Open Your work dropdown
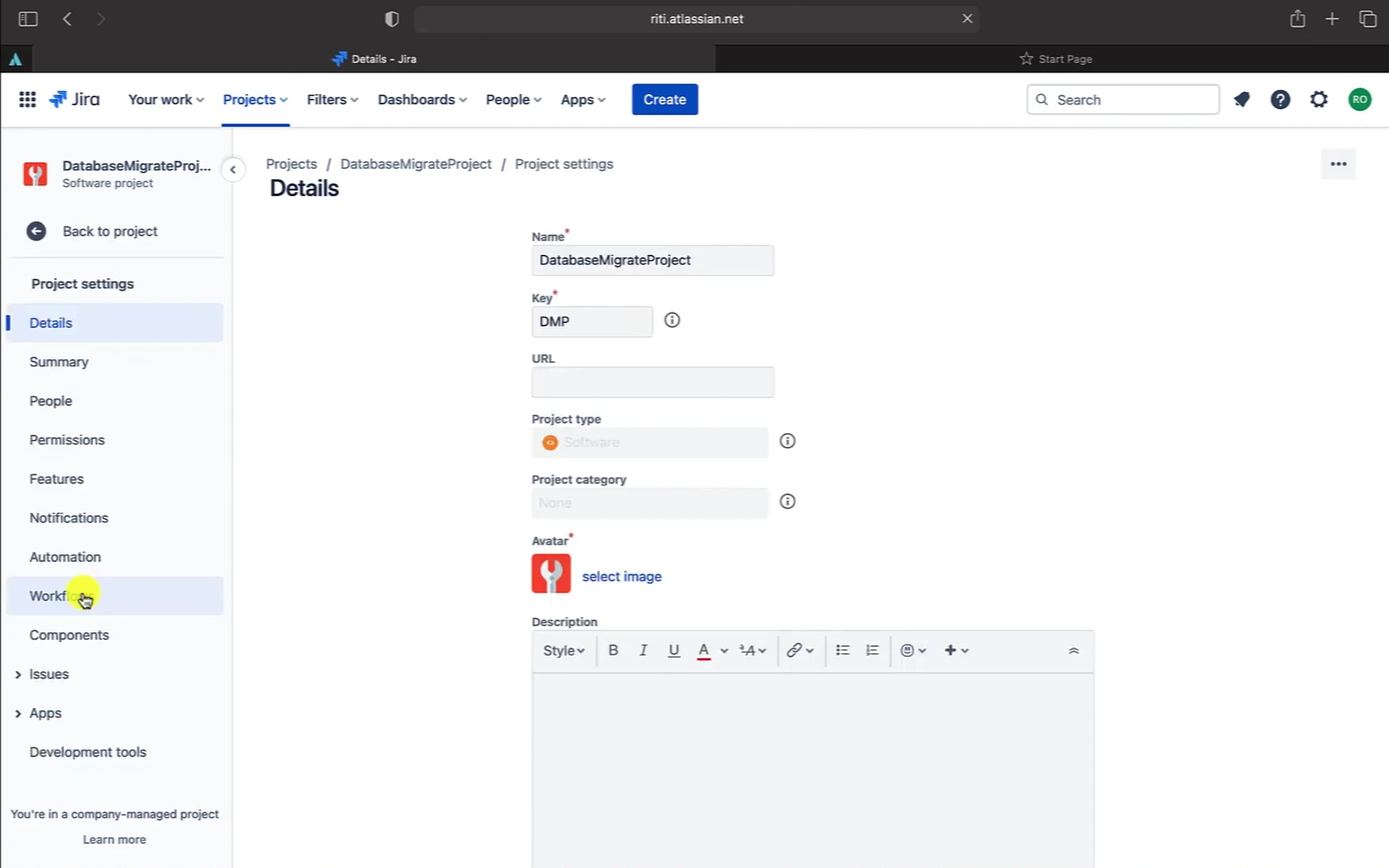This screenshot has width=1389, height=868. pyautogui.click(x=166, y=100)
